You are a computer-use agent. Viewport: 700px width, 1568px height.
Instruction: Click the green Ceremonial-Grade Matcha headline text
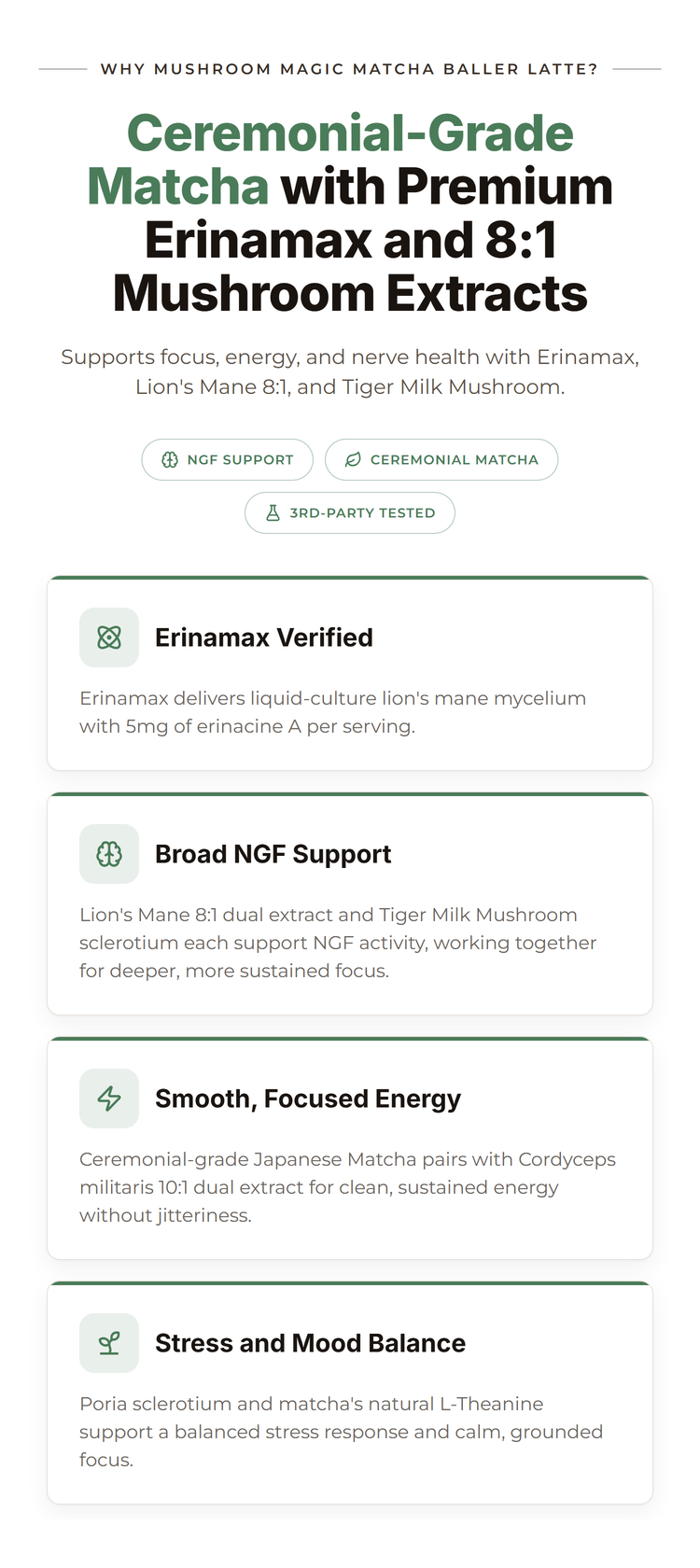click(x=330, y=160)
